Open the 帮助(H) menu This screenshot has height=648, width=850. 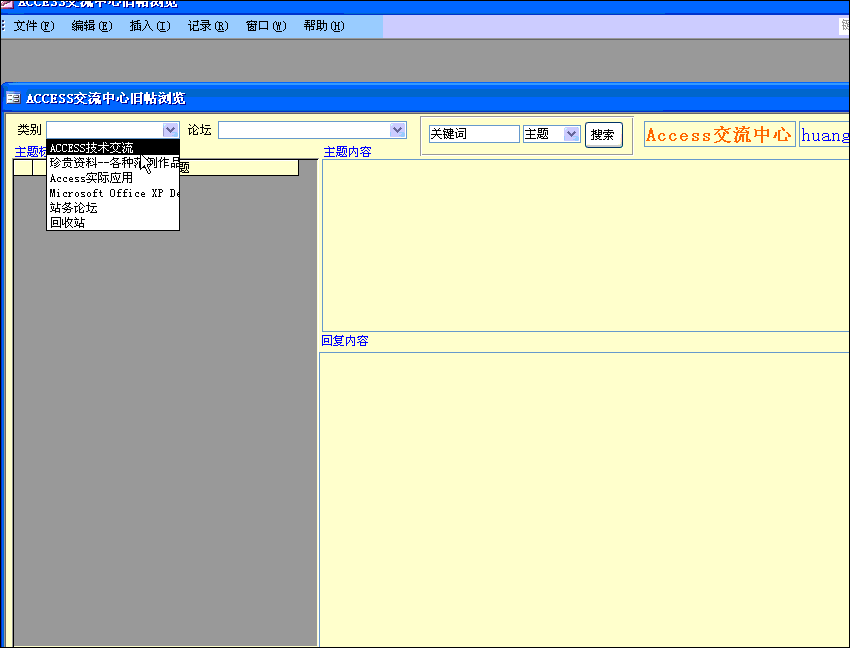(x=324, y=26)
